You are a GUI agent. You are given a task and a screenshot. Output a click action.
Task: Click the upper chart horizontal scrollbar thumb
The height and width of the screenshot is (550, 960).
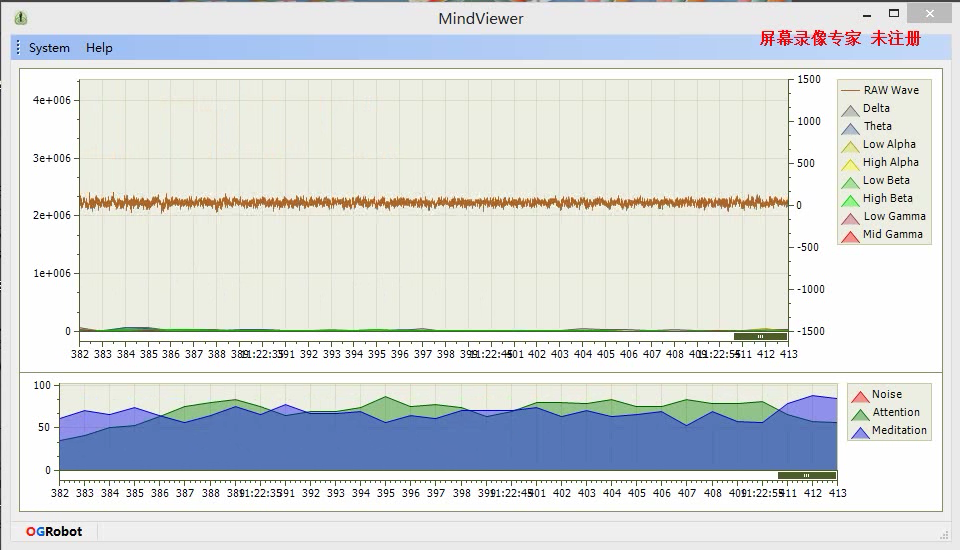(x=760, y=336)
